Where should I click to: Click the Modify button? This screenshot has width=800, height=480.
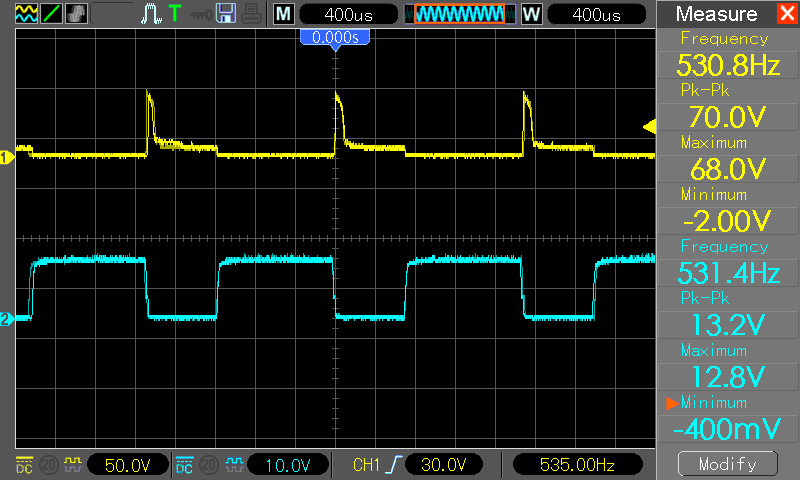728,464
